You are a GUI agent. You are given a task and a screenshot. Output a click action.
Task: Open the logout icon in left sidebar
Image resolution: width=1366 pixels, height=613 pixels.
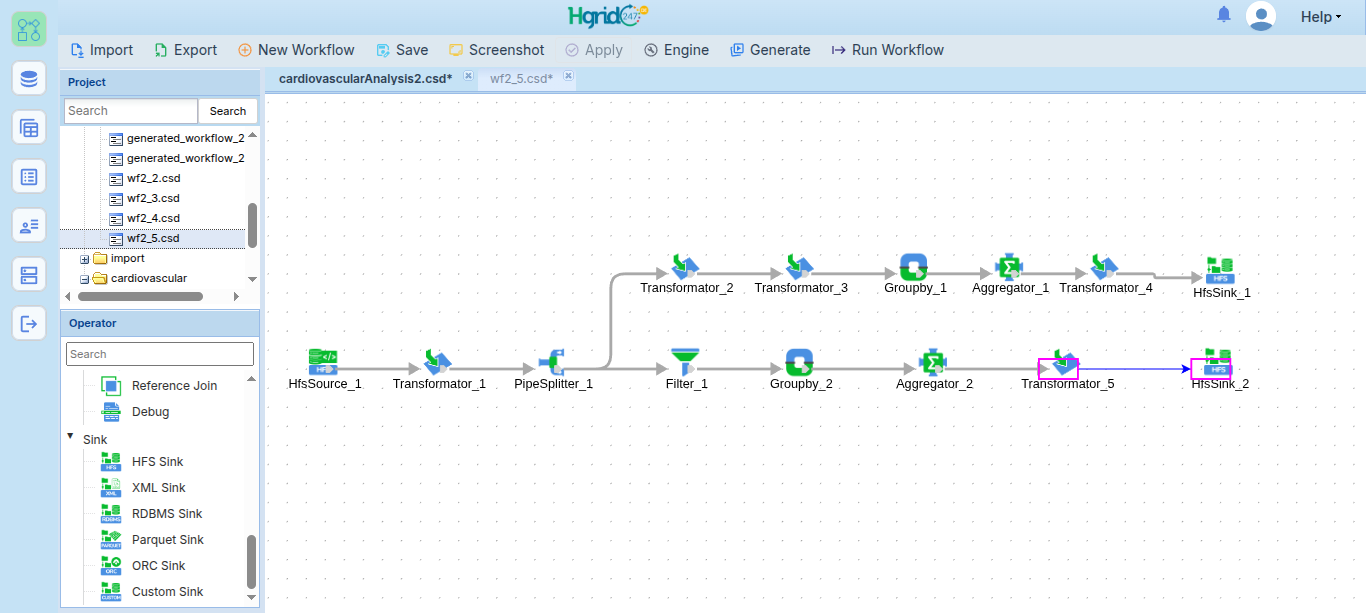[x=29, y=323]
